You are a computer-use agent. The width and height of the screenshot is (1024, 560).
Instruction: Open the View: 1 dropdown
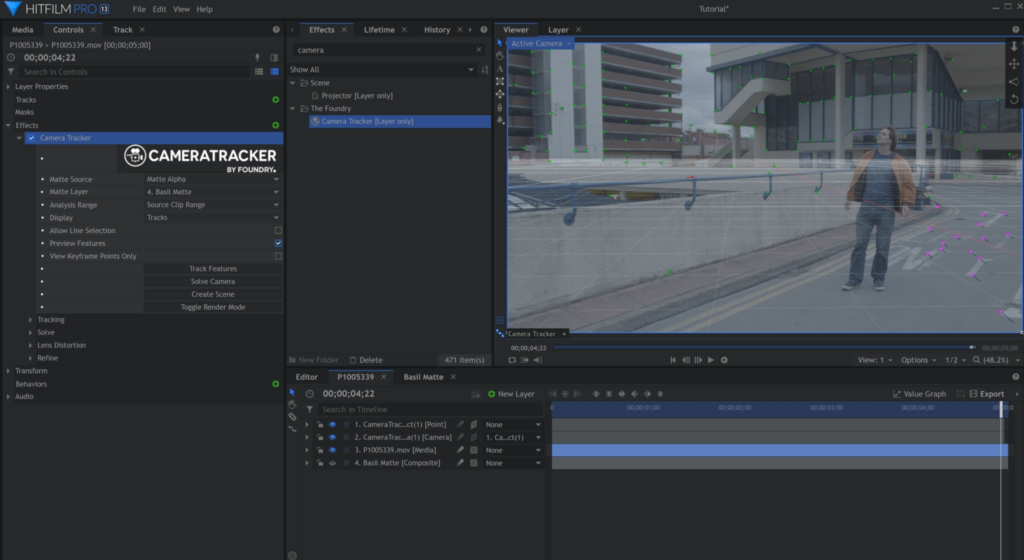click(874, 360)
